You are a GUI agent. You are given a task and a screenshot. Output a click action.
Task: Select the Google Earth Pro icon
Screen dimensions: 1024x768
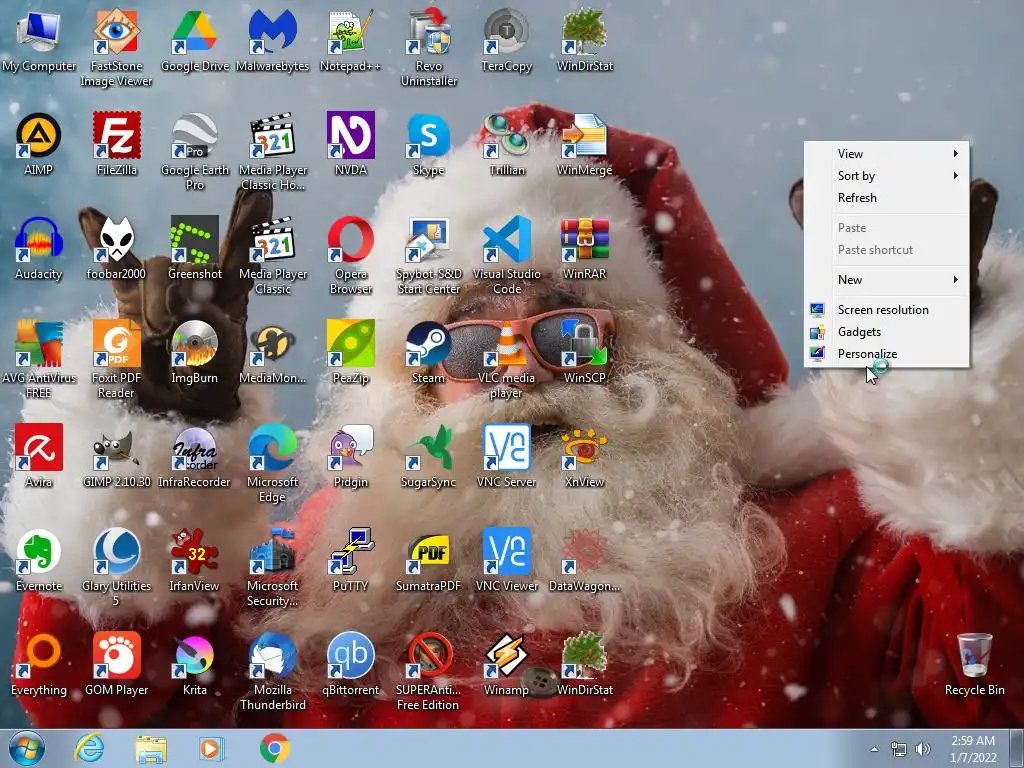pyautogui.click(x=195, y=152)
